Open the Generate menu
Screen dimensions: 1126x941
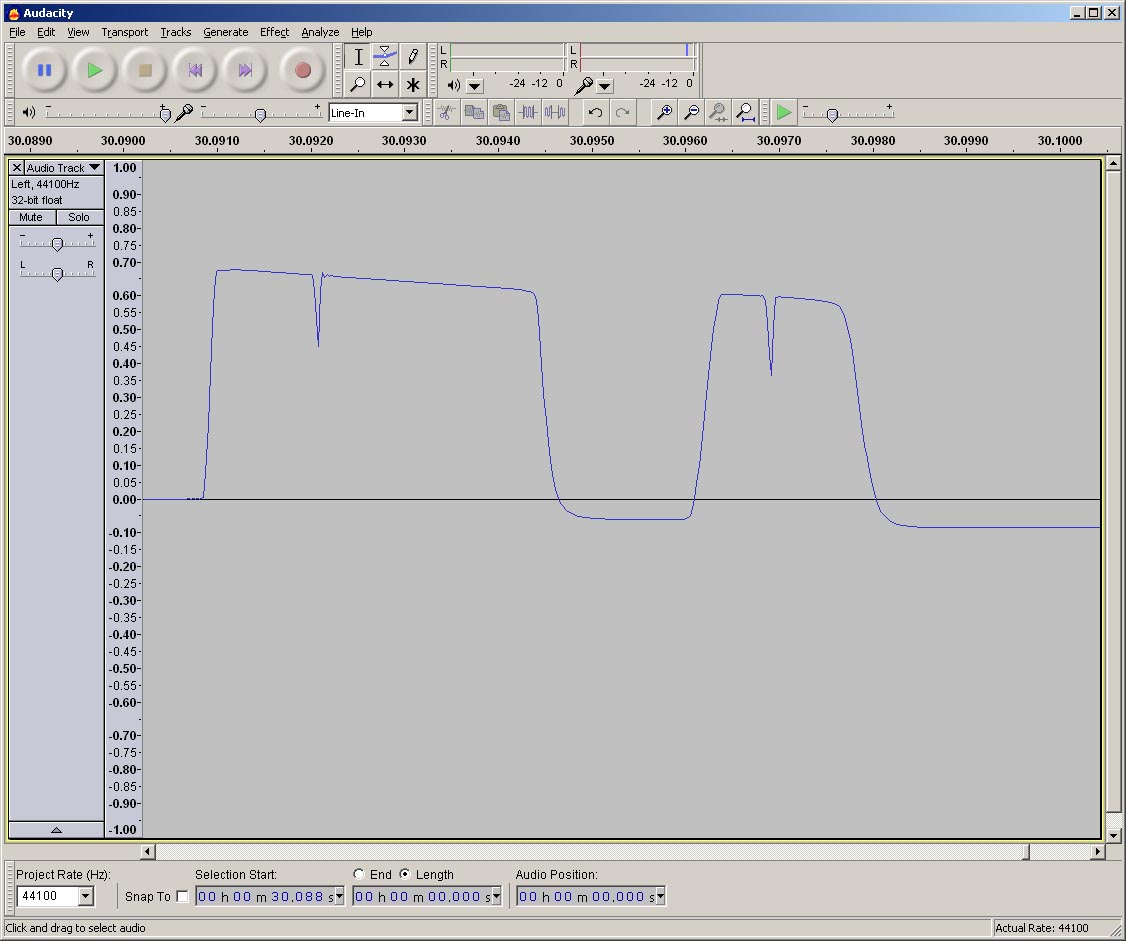point(225,32)
